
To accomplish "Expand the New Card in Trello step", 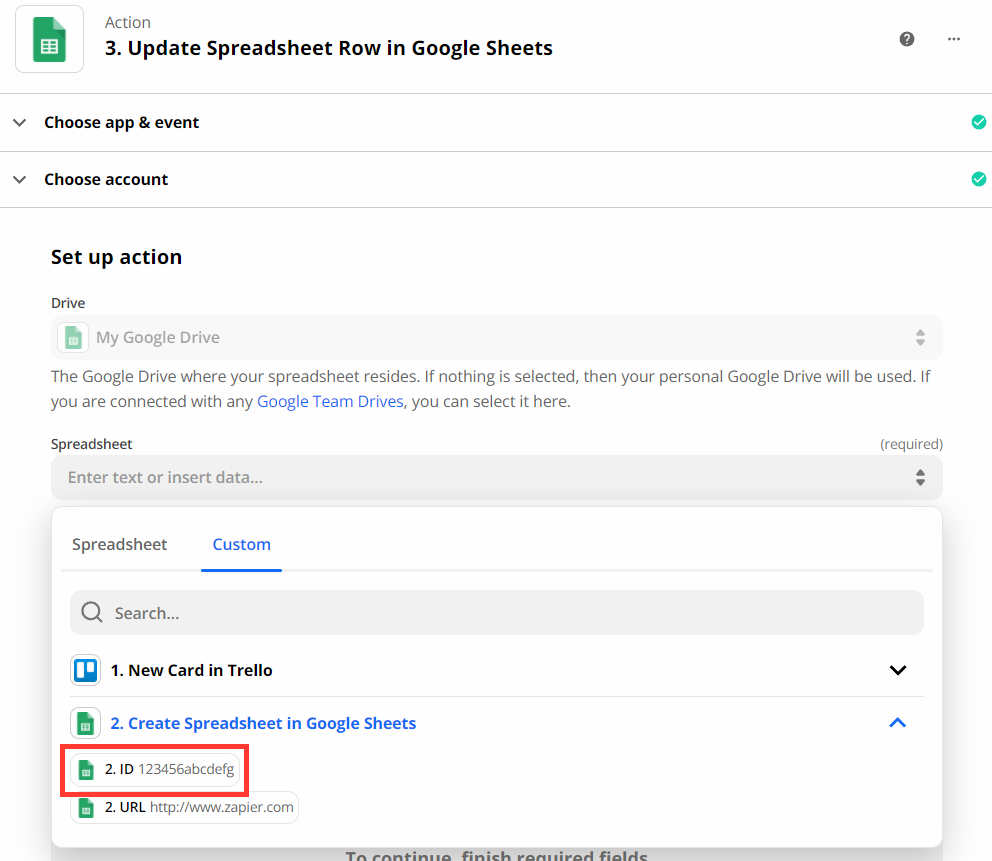I will click(898, 670).
